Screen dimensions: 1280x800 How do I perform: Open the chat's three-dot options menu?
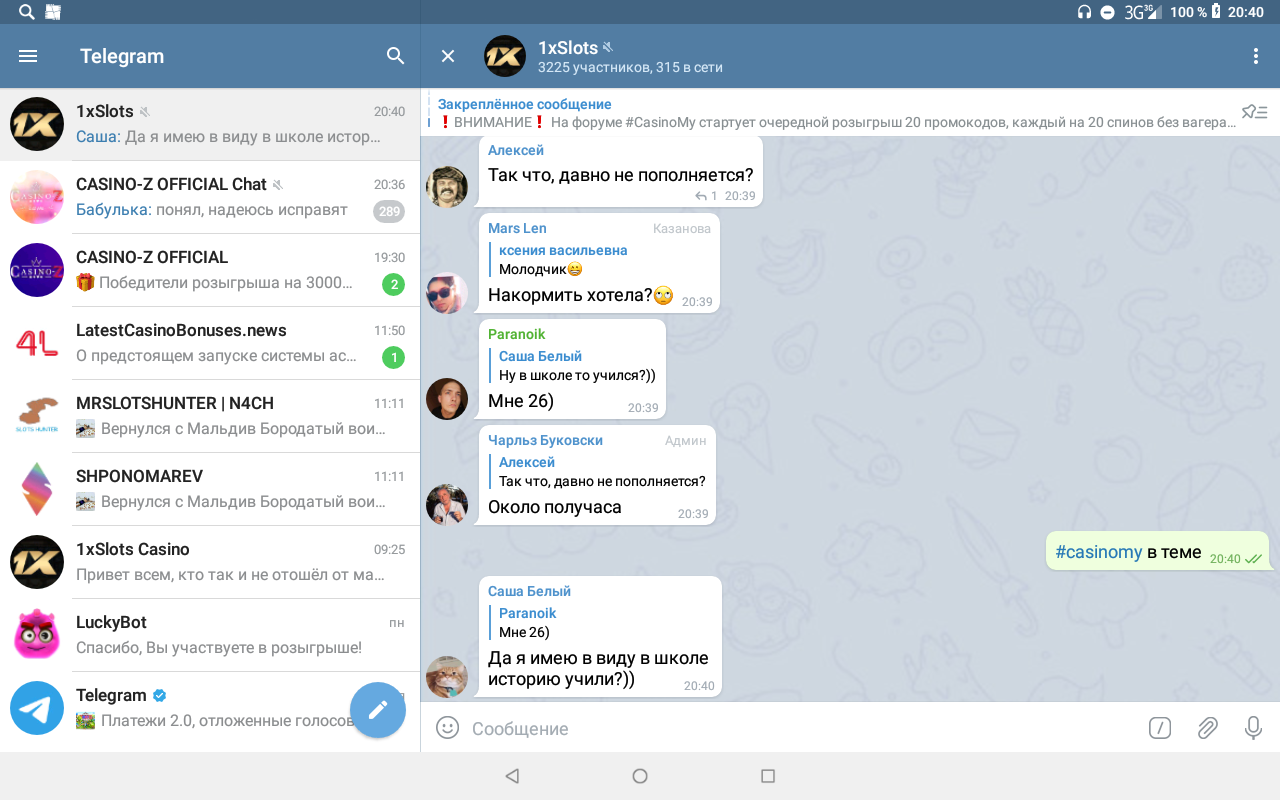point(1256,56)
